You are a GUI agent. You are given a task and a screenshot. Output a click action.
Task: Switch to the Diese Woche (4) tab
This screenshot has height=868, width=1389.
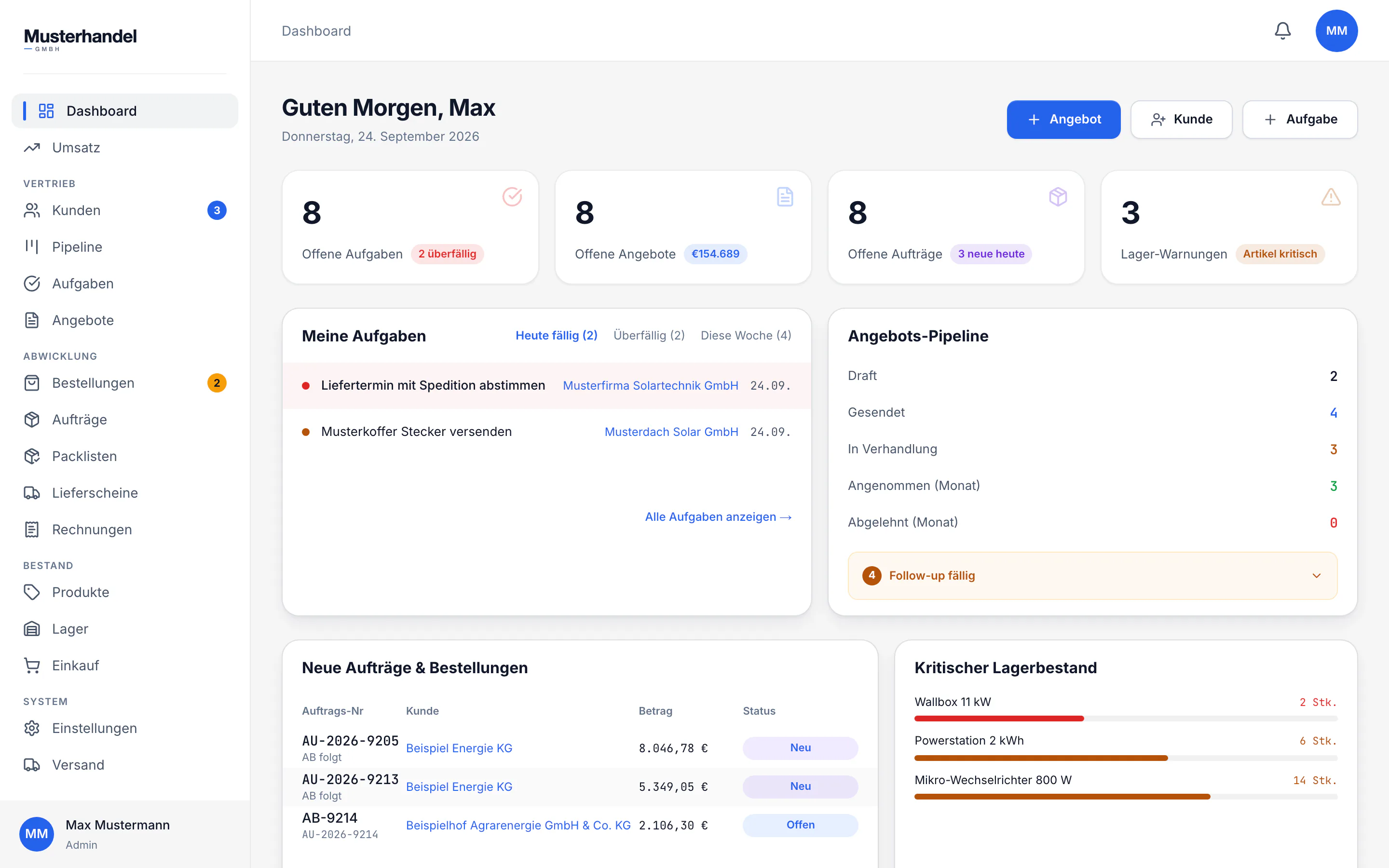[x=746, y=335]
